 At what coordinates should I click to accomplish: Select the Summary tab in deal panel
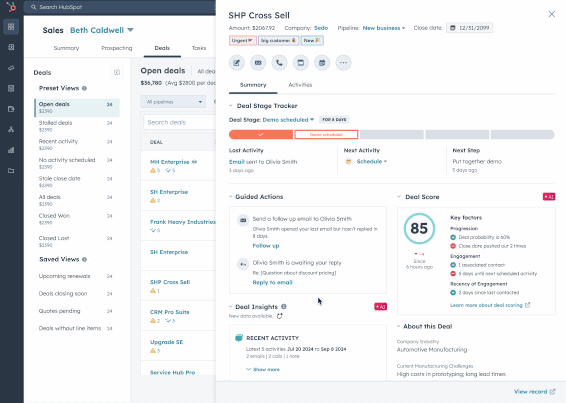pyautogui.click(x=253, y=85)
